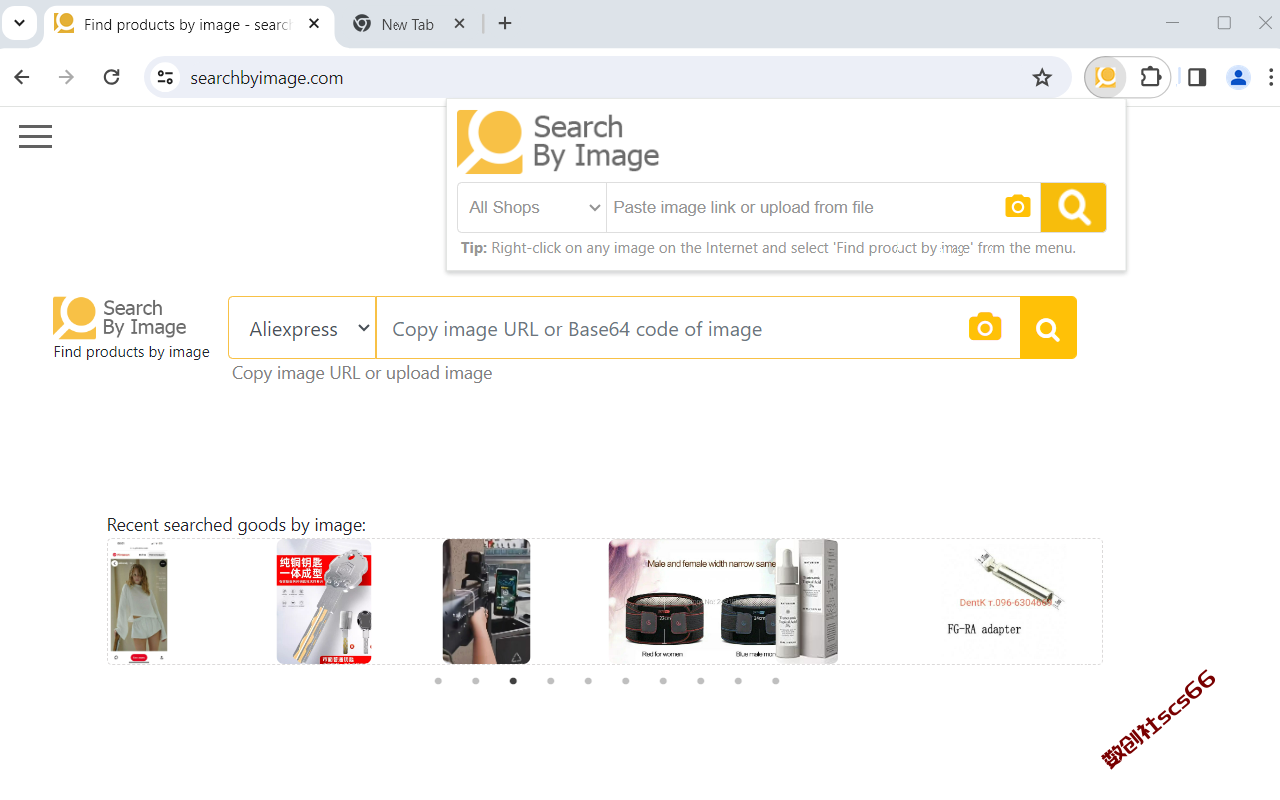1280x800 pixels.
Task: Open the red key product thumbnail
Action: 324,601
